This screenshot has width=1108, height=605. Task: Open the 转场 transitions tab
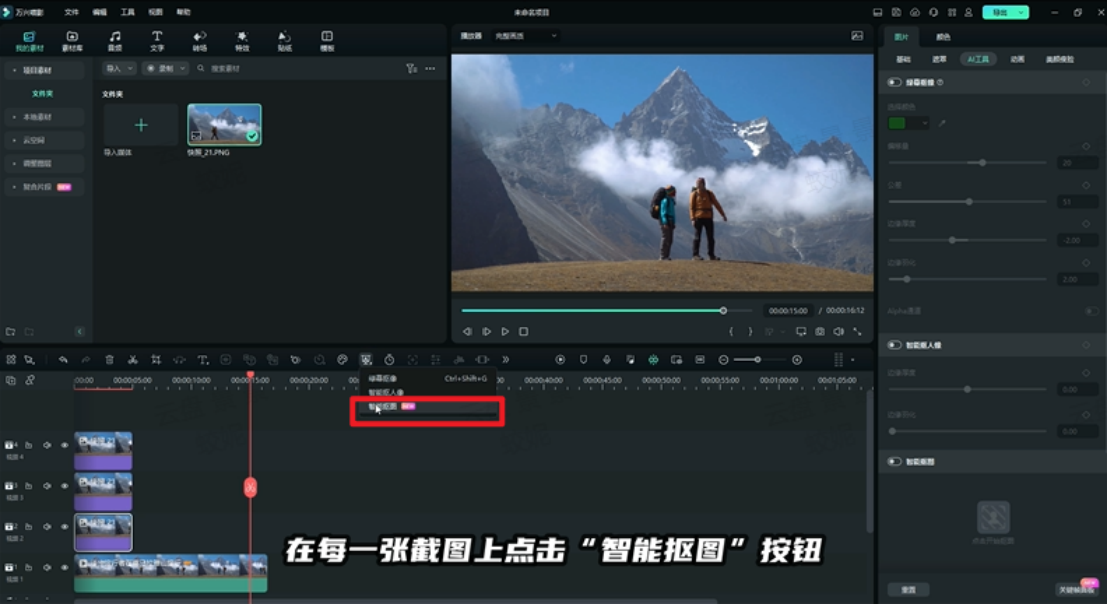(x=200, y=41)
